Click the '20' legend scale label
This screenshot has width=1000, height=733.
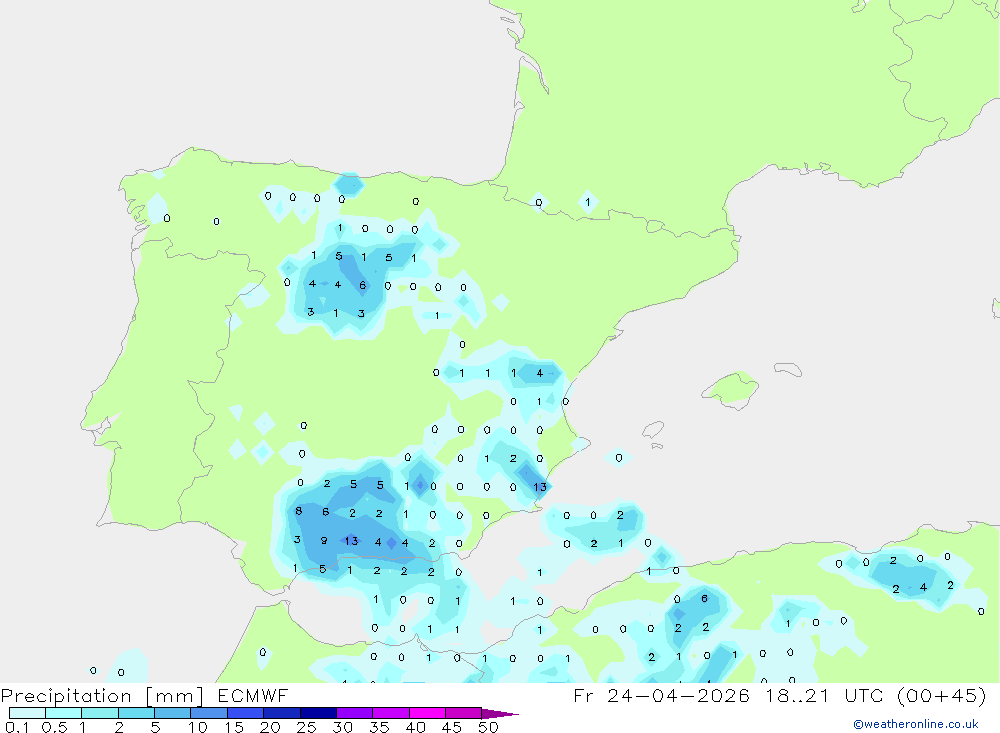pyautogui.click(x=270, y=727)
